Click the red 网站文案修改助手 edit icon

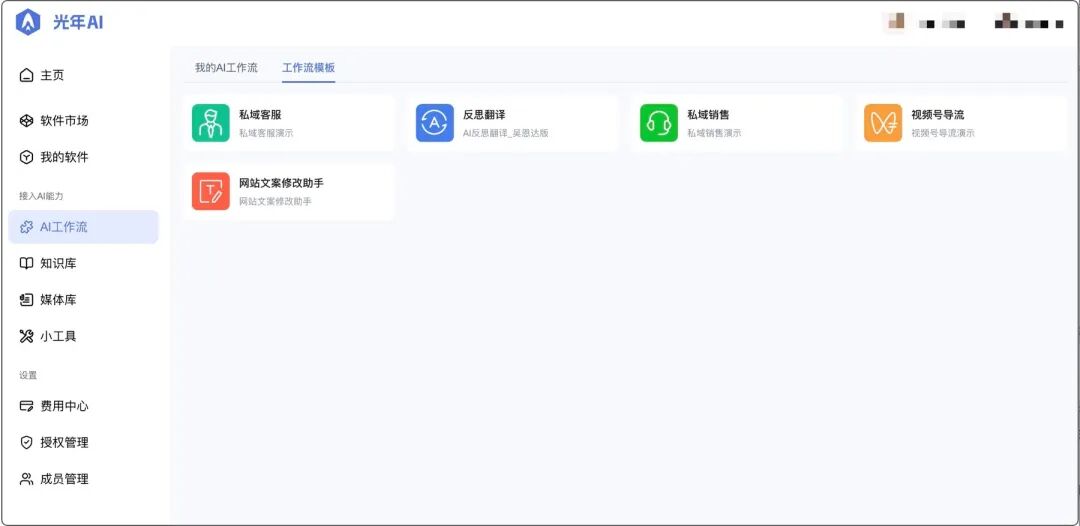point(211,191)
